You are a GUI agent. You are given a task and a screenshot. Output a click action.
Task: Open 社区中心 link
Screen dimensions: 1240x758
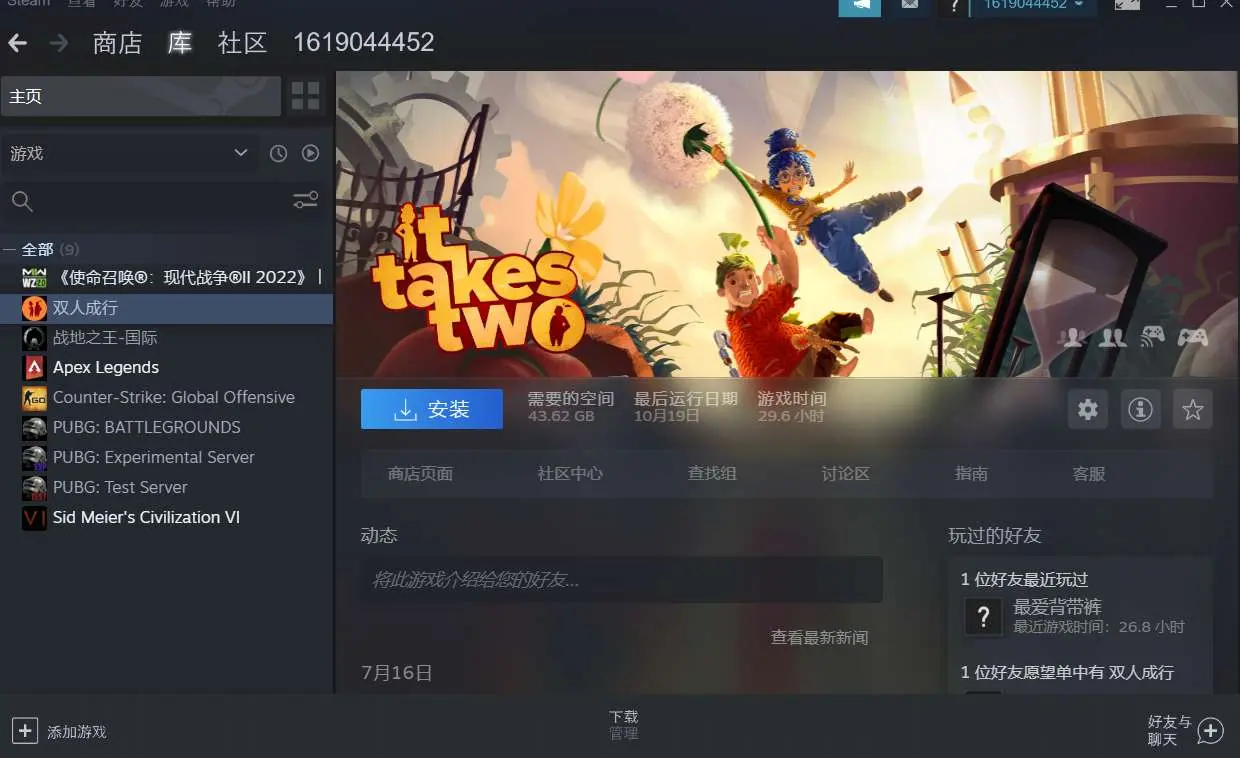click(x=570, y=474)
